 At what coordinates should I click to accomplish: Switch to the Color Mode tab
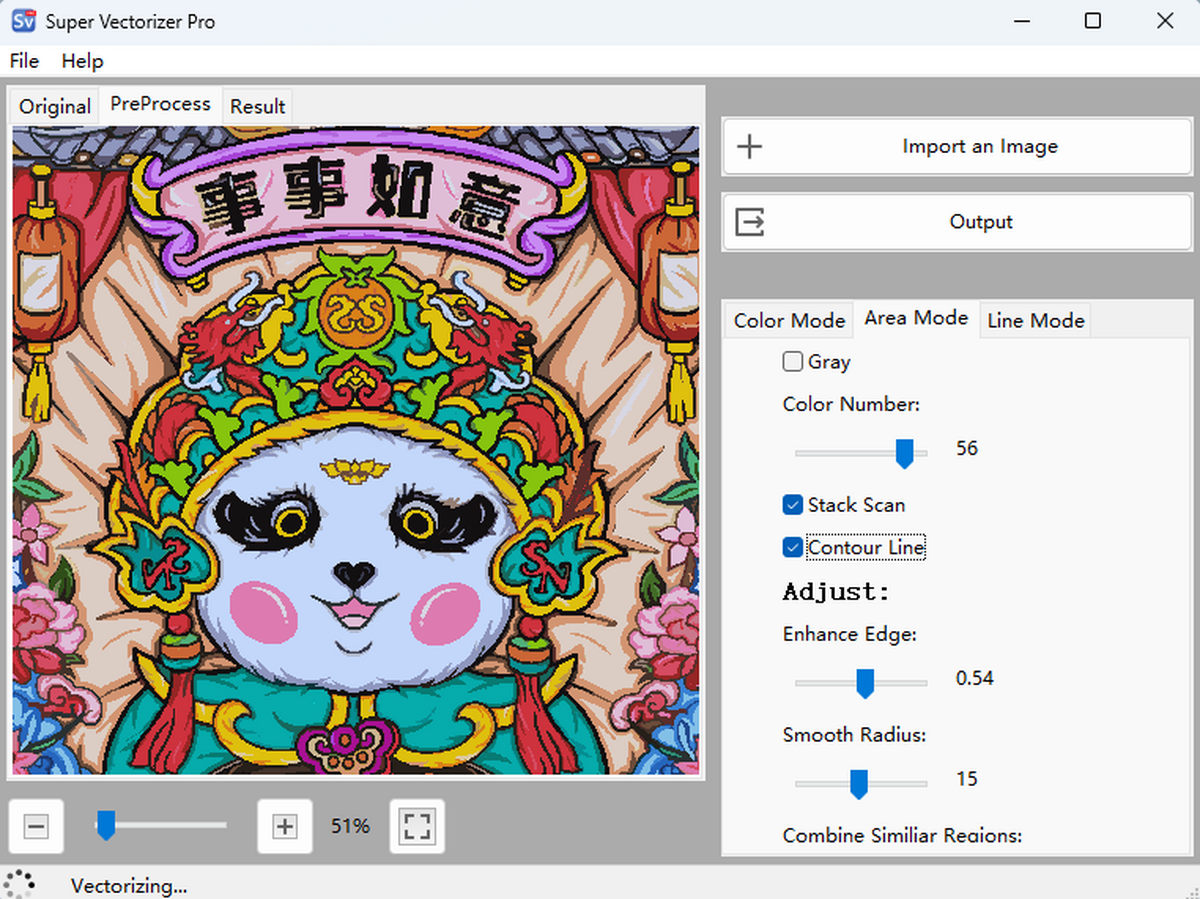click(x=788, y=320)
